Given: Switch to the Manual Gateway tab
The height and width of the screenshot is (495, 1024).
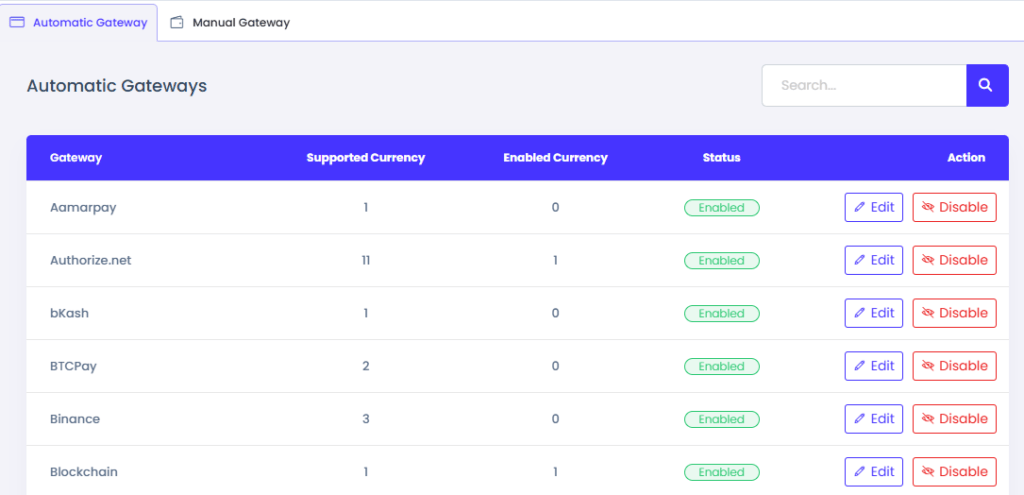Looking at the screenshot, I should pos(230,22).
